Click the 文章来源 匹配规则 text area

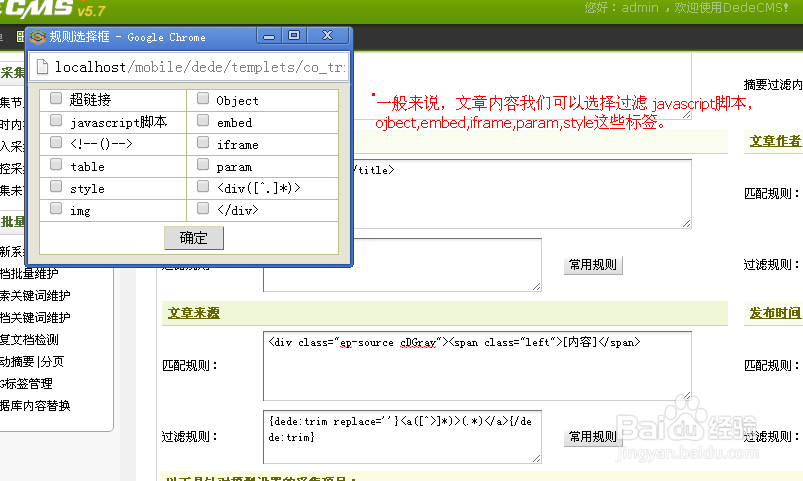tap(477, 366)
